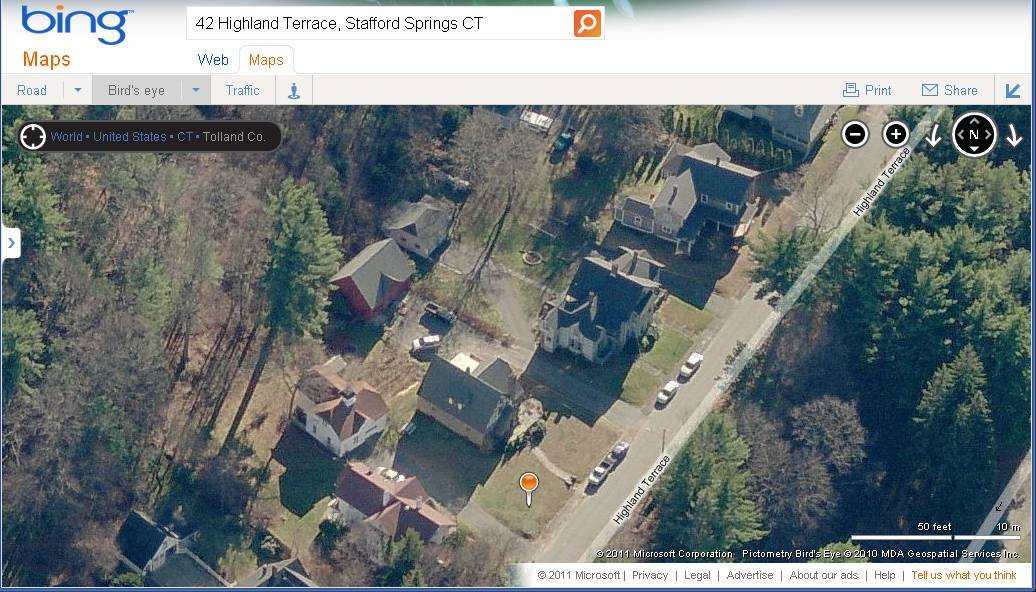Click the compass N control
This screenshot has height=592, width=1036.
[974, 135]
